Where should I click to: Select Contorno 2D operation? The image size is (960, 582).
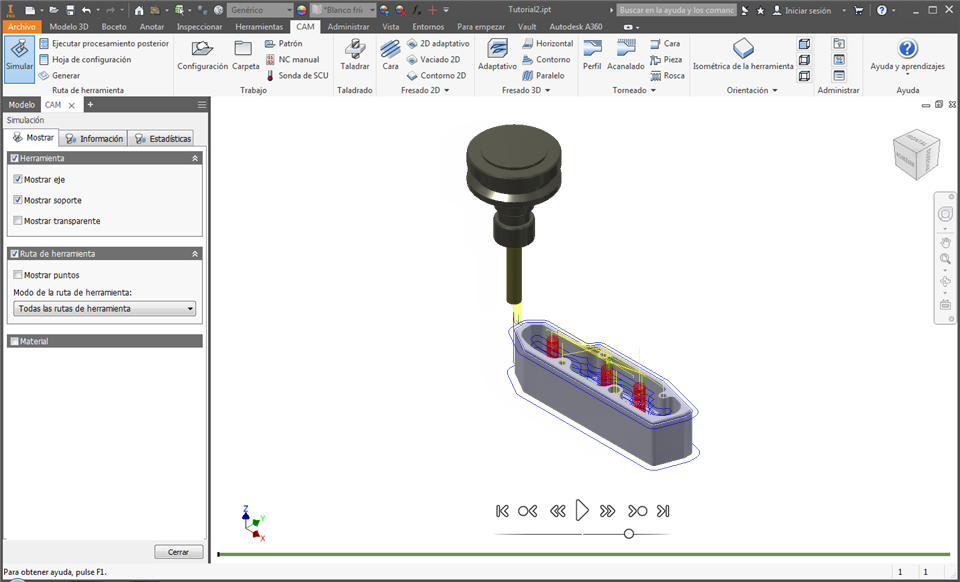[x=437, y=75]
